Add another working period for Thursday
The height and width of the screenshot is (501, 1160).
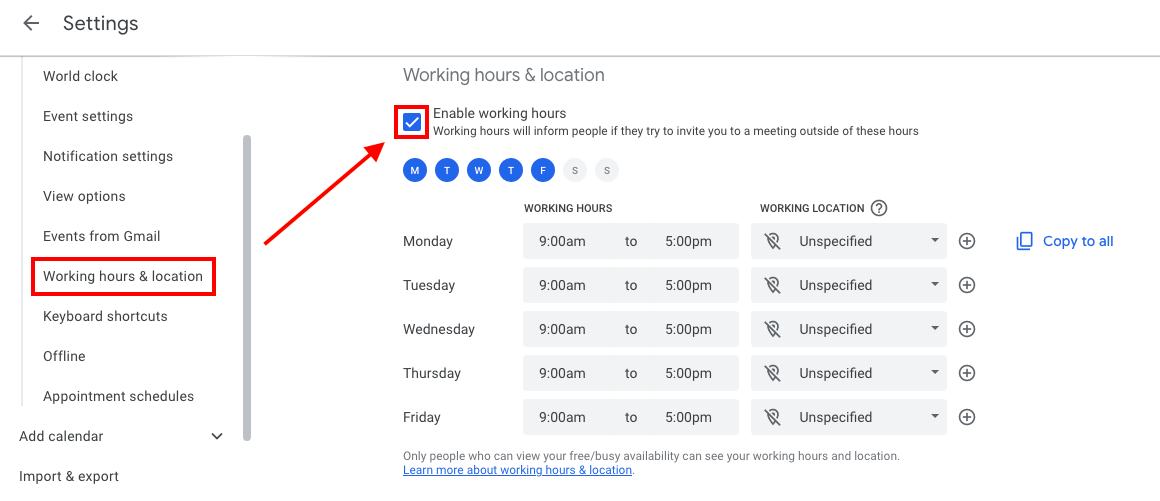(x=967, y=373)
